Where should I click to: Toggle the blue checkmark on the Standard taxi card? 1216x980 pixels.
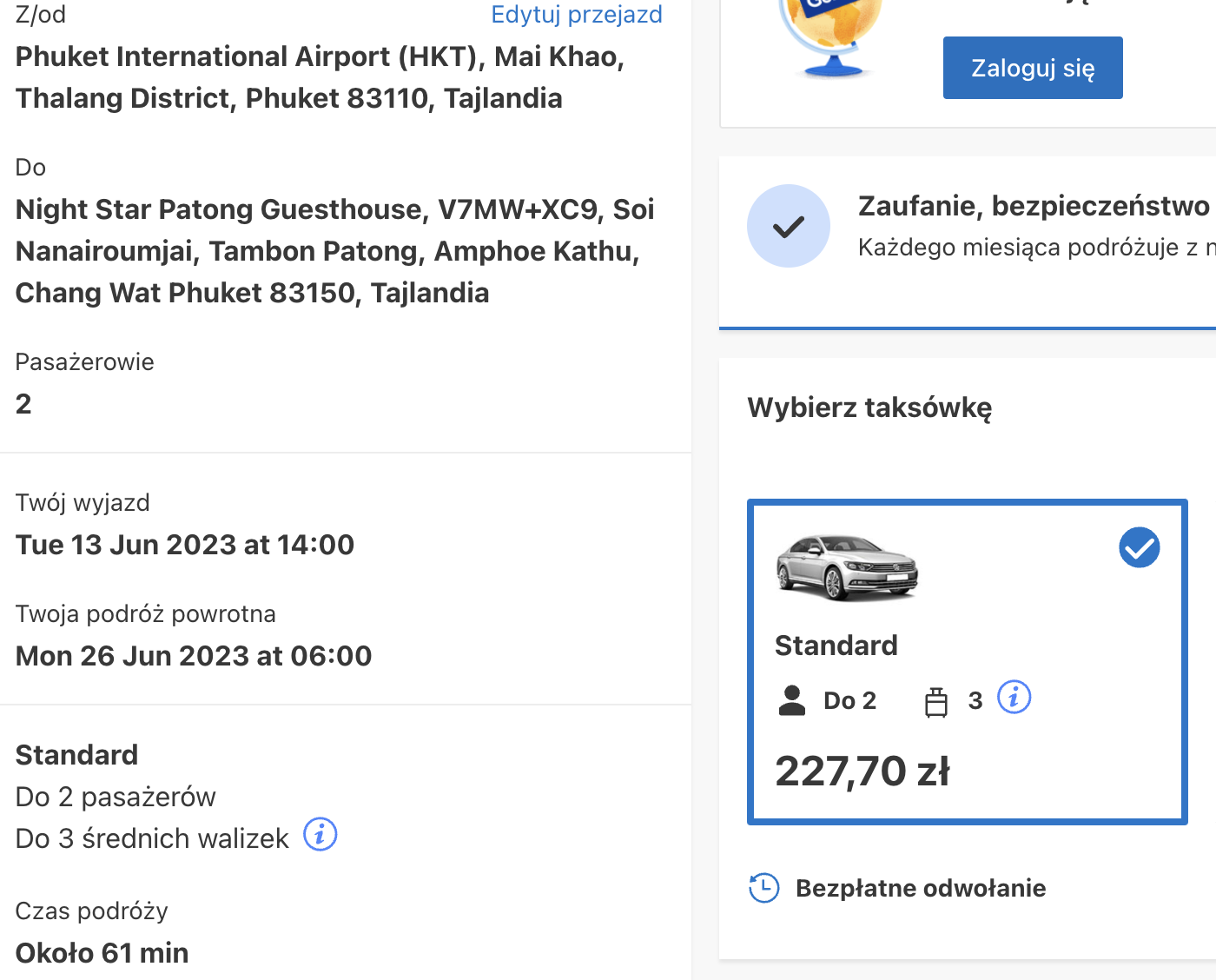pos(1140,547)
